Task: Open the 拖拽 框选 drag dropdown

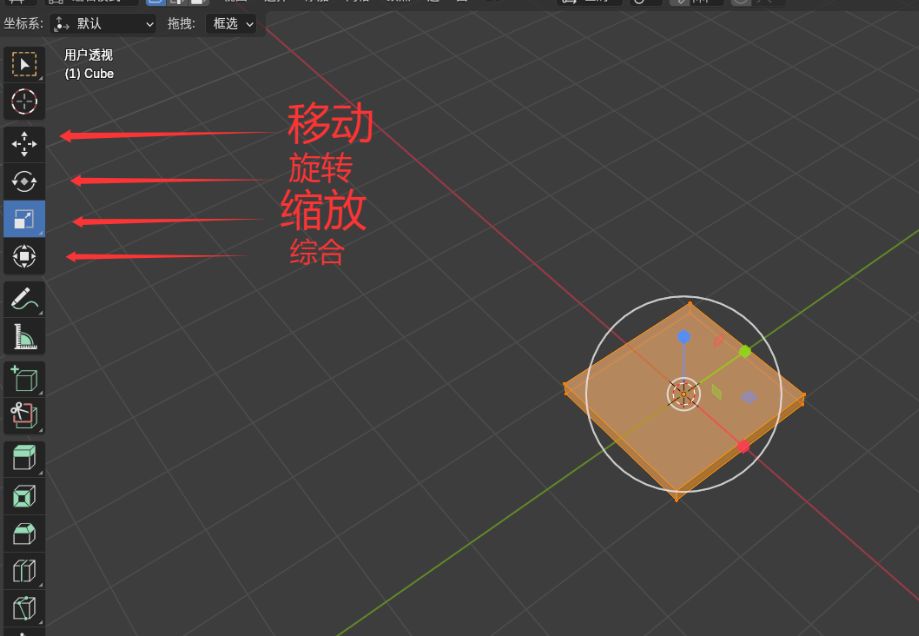Action: click(231, 24)
